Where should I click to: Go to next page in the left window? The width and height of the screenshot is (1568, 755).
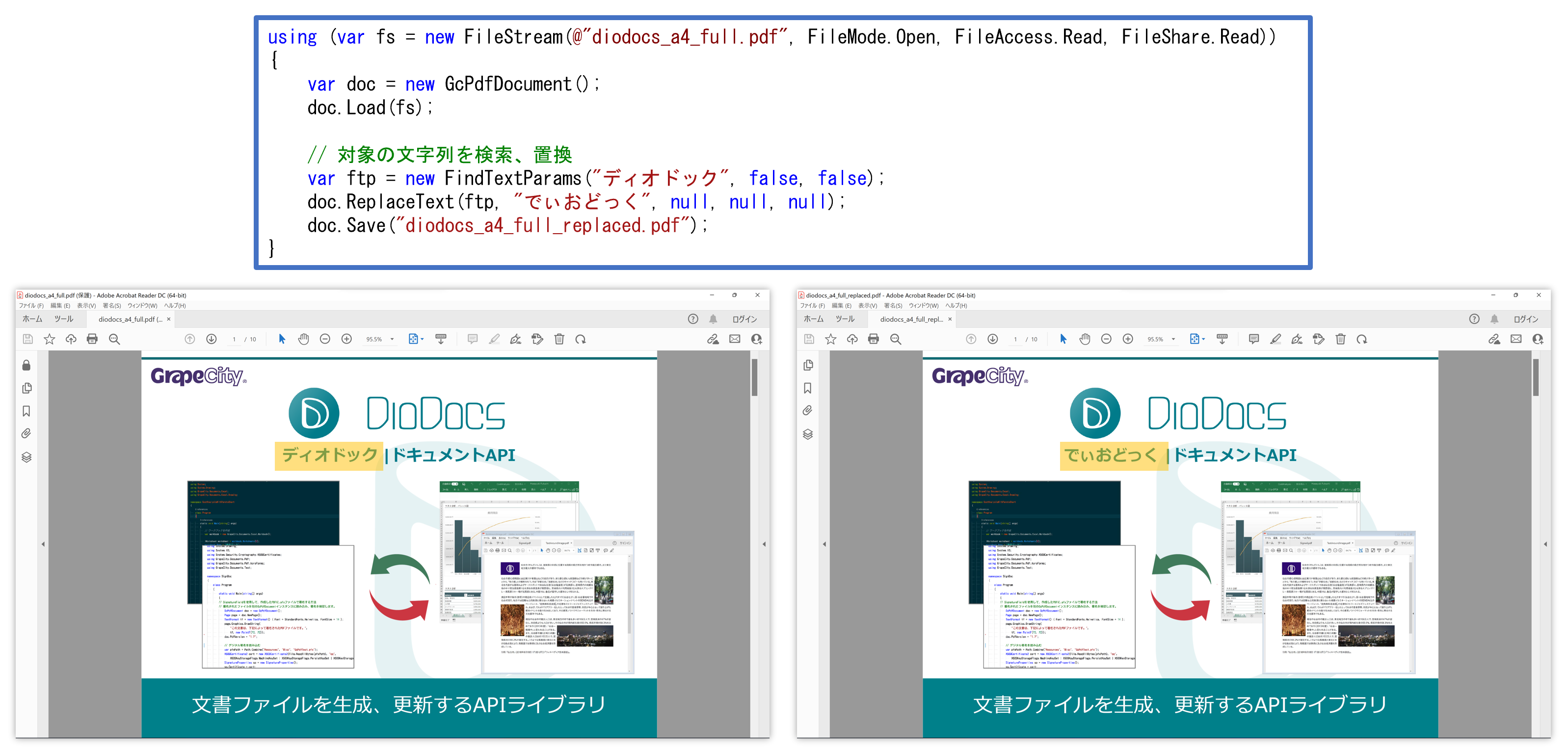click(x=211, y=339)
